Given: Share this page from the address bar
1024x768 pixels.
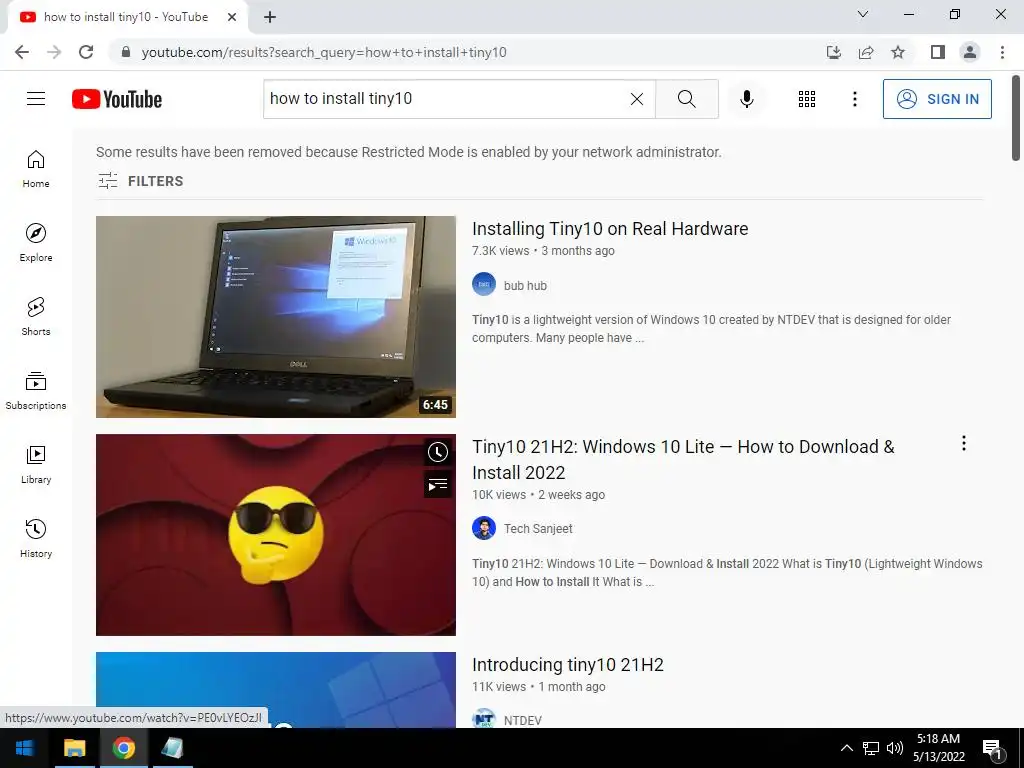Looking at the screenshot, I should coord(866,52).
